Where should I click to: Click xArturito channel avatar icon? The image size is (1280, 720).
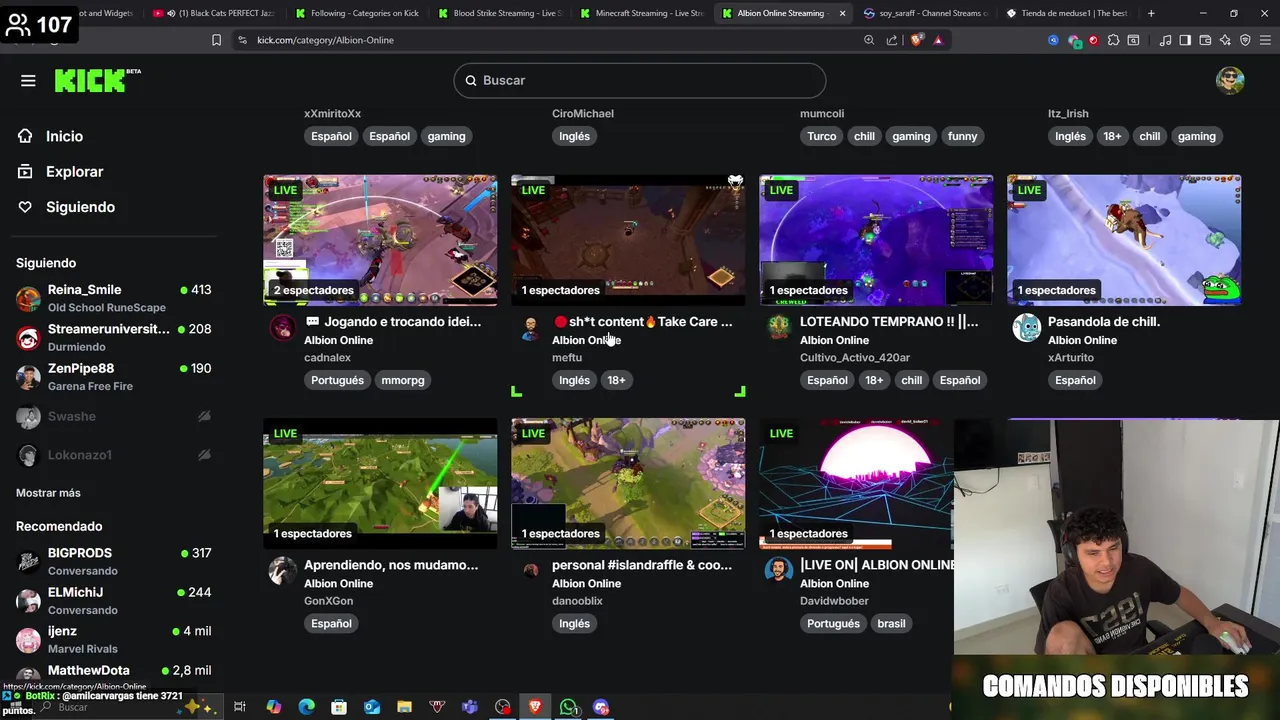pos(1026,328)
